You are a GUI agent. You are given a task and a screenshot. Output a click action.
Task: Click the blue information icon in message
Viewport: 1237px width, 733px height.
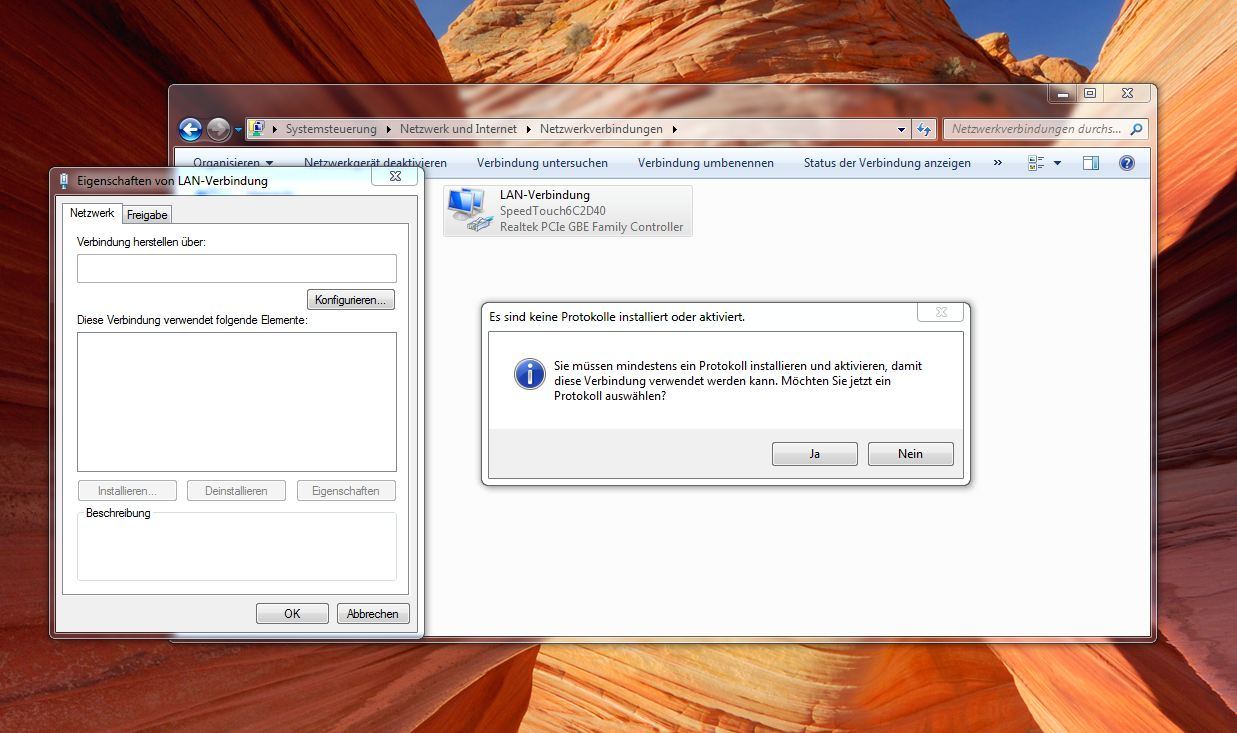529,374
